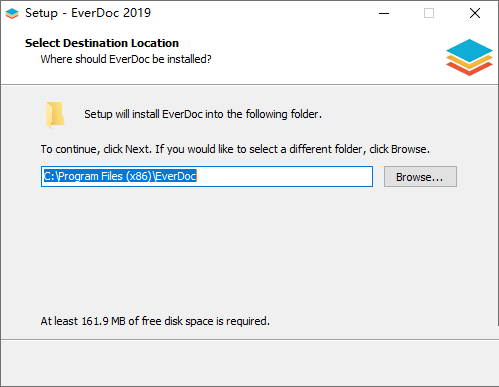Minimize the EverDoc Setup window

pyautogui.click(x=384, y=13)
